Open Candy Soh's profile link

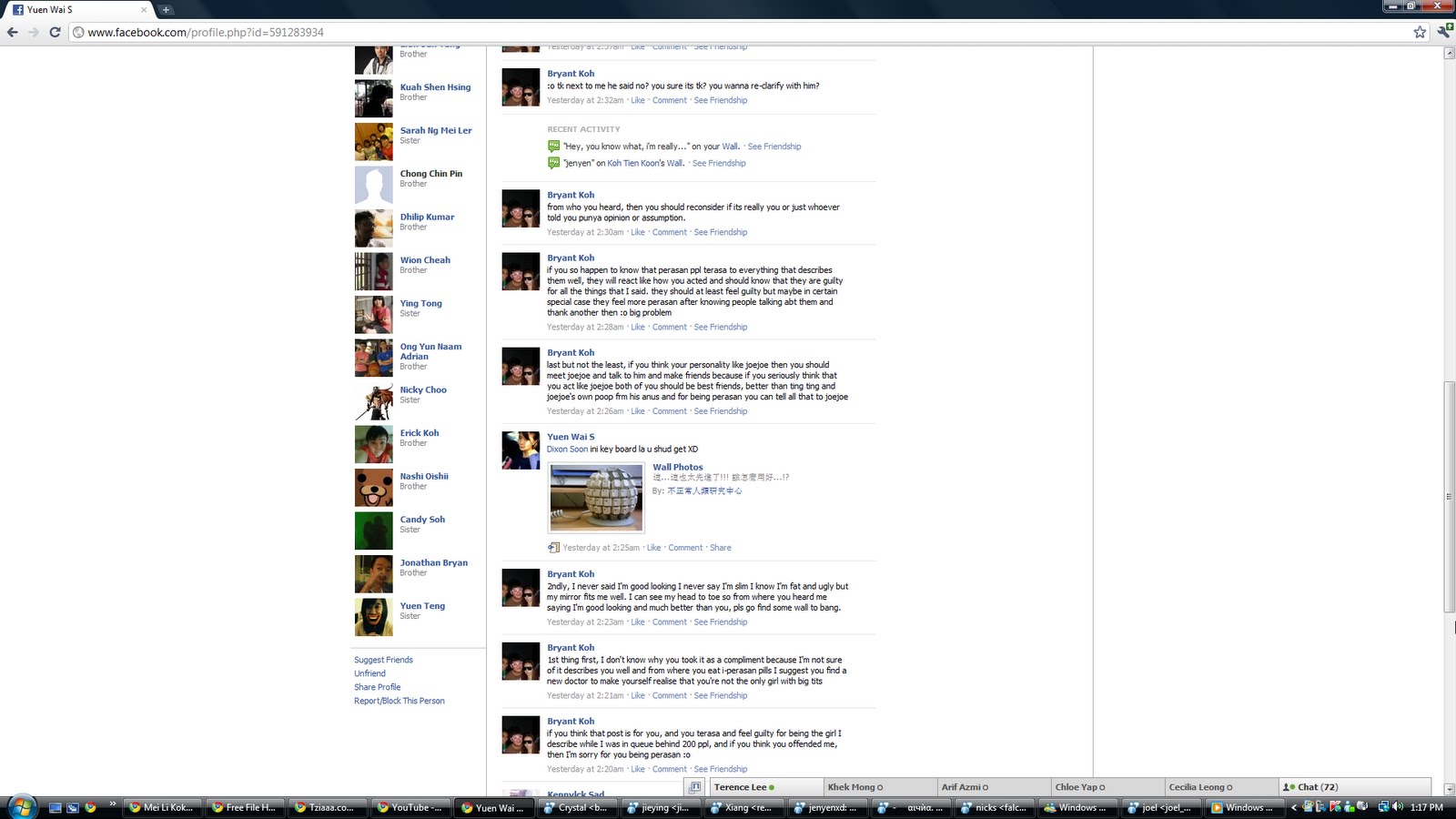click(422, 520)
